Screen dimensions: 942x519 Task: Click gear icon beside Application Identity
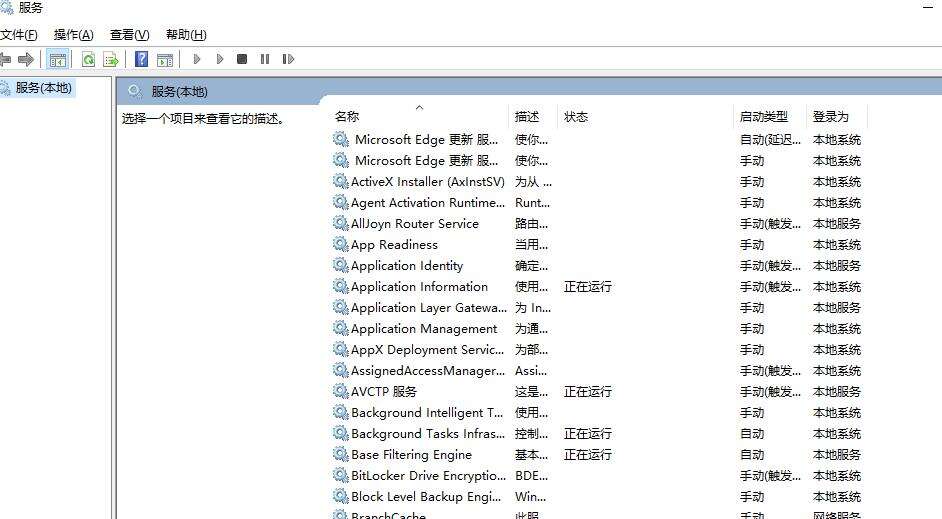(x=341, y=266)
